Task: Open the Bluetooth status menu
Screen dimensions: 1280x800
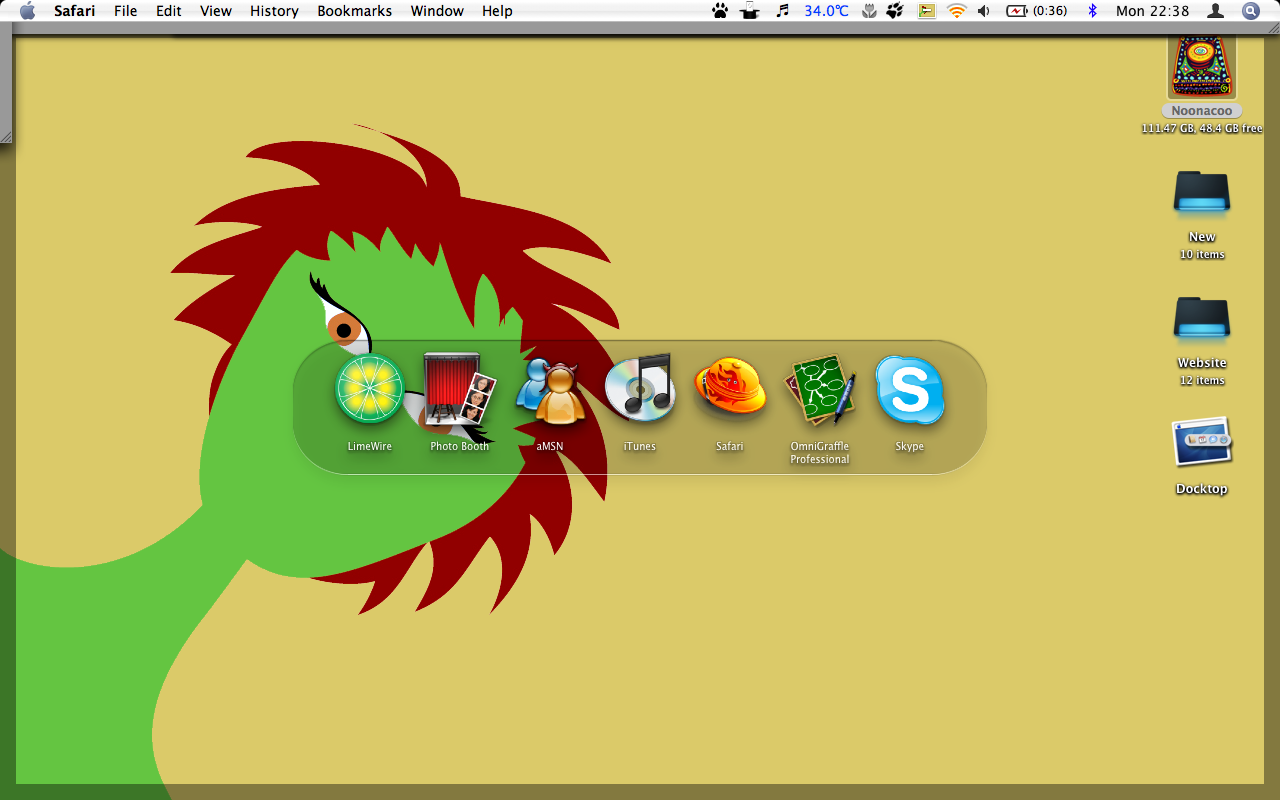Action: point(1092,11)
